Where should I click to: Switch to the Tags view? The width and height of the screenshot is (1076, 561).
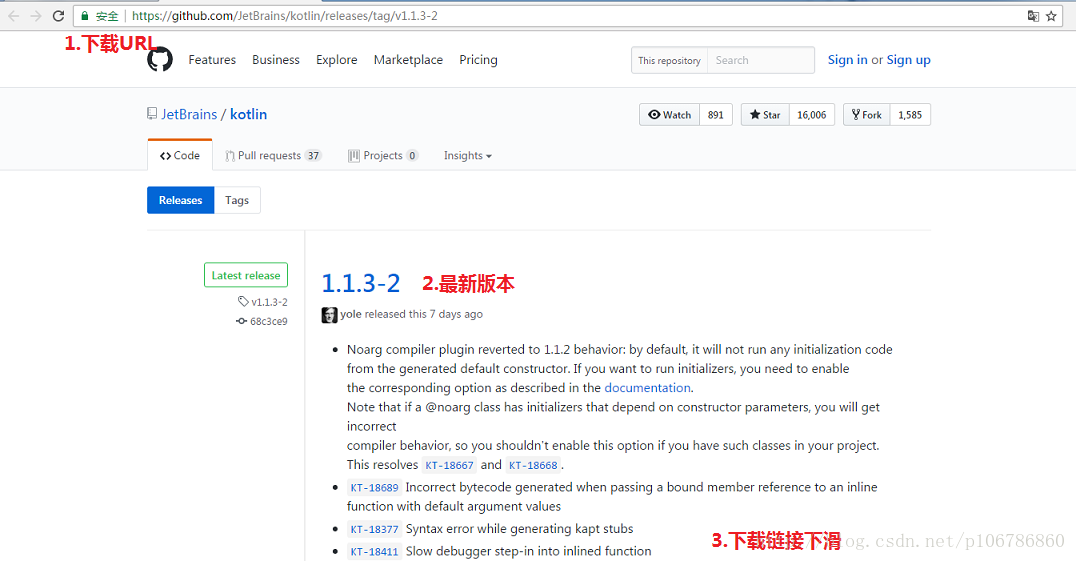pos(237,200)
